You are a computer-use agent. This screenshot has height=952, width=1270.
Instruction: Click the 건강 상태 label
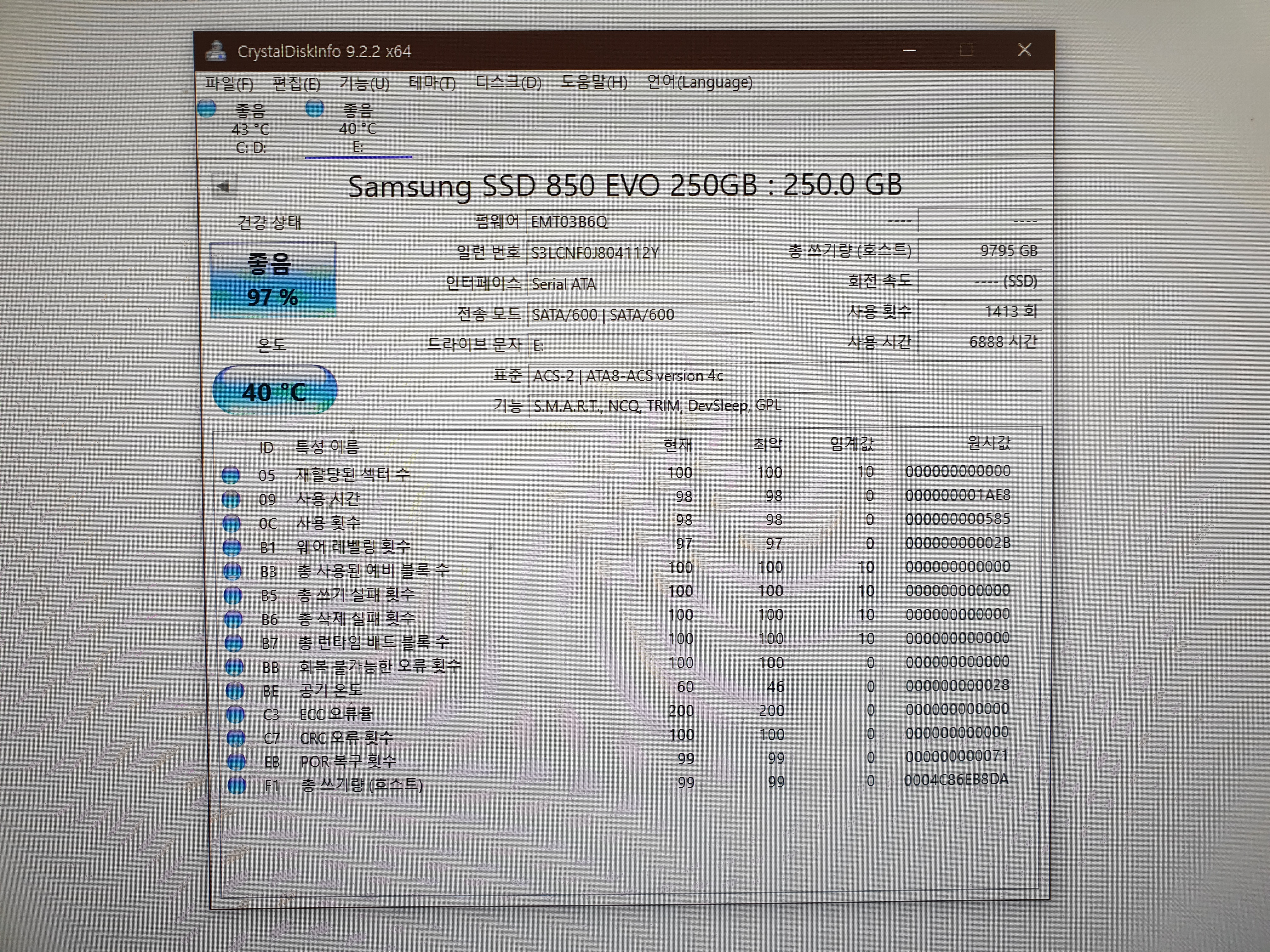coord(269,223)
